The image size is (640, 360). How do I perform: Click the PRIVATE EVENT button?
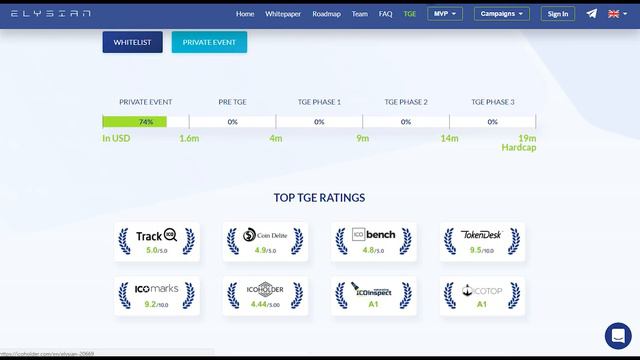click(x=209, y=42)
